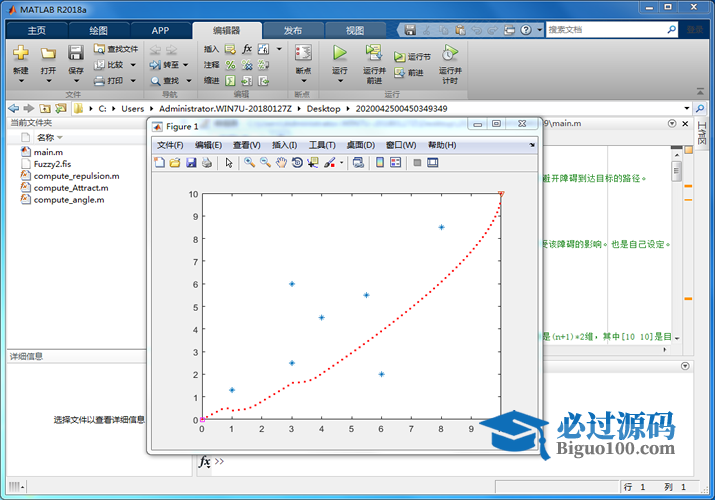Click the Run (运行) green arrow
This screenshot has width=715, height=500.
tap(339, 53)
